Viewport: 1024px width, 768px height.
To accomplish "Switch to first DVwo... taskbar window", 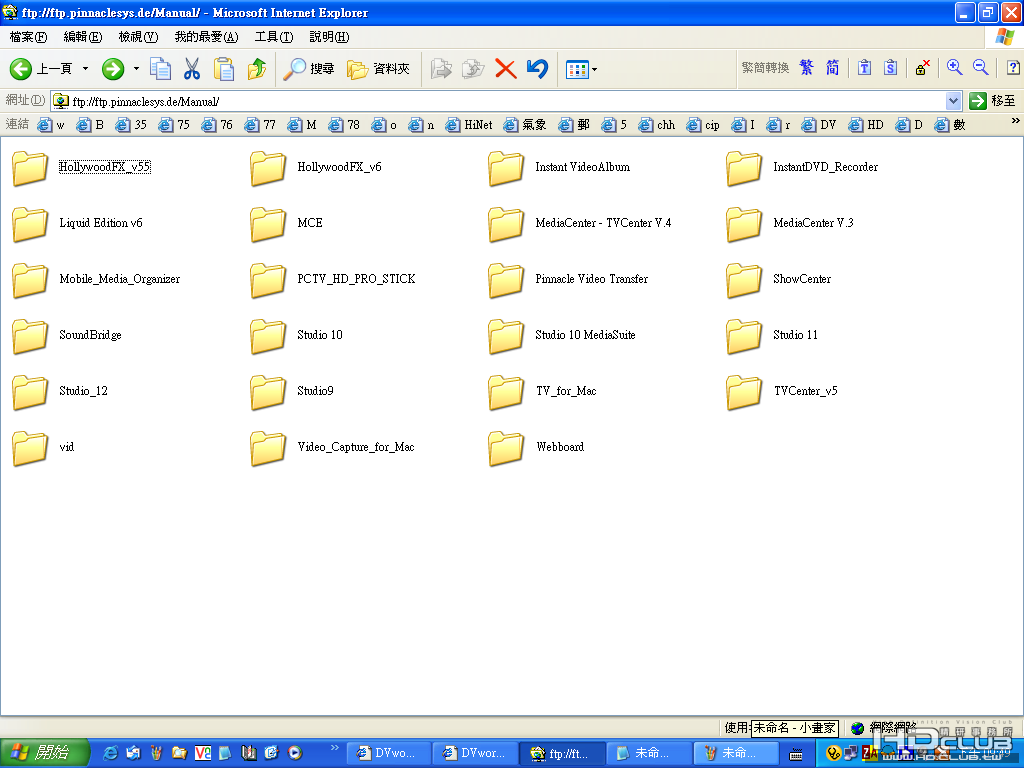I will coord(387,754).
